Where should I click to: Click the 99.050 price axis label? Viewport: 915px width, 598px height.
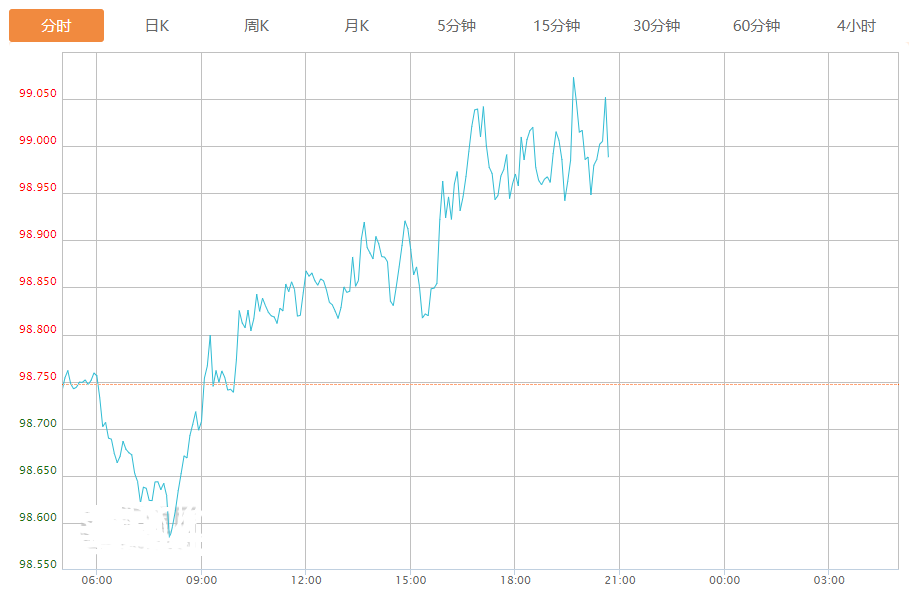[x=38, y=95]
